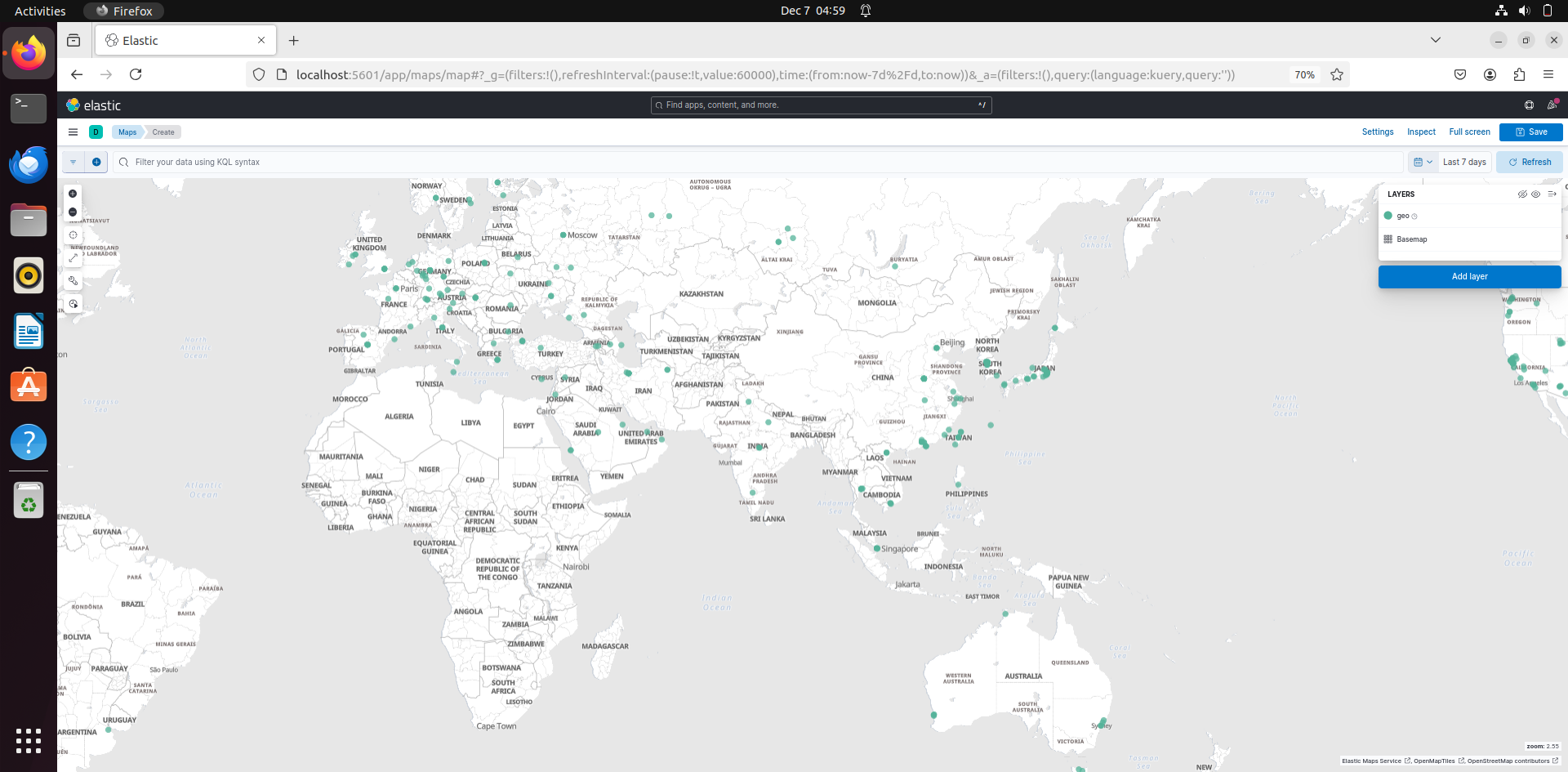The width and height of the screenshot is (1568, 772).
Task: Save the map
Action: (1530, 132)
